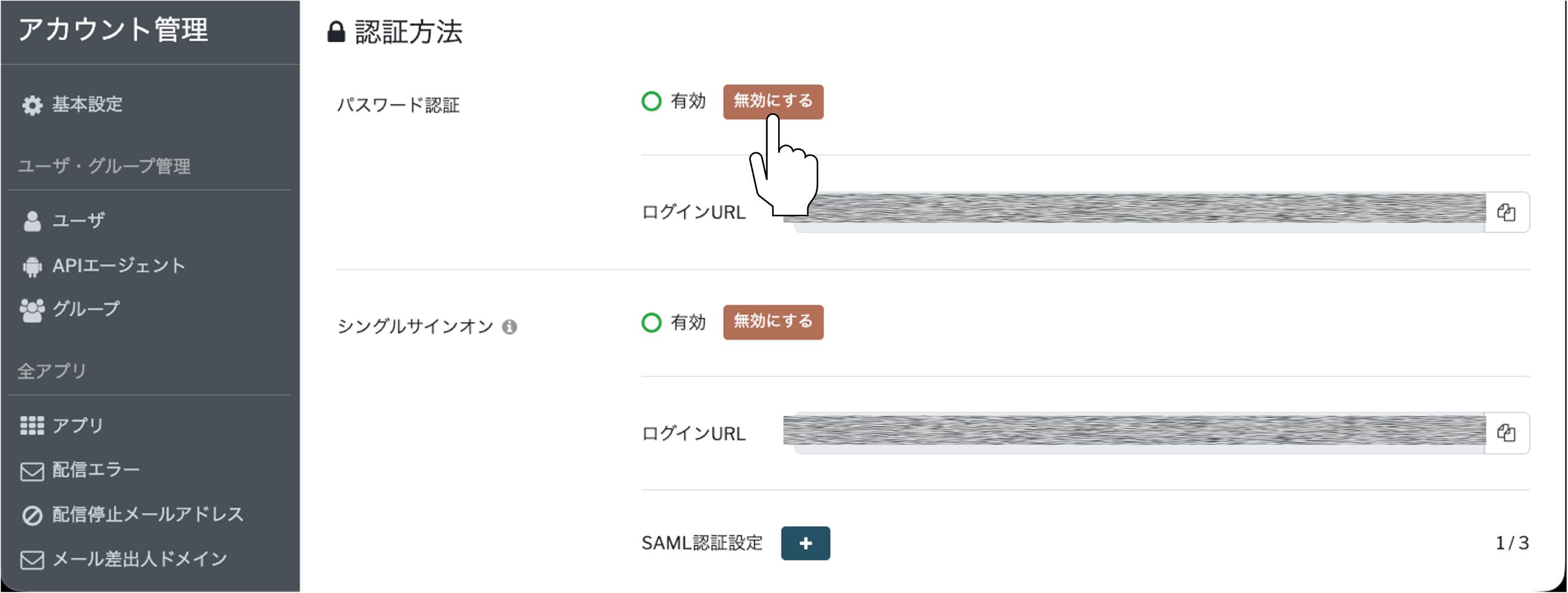The width and height of the screenshot is (1568, 593).
Task: Open the ユーザ sidebar menu item
Action: pos(79,221)
